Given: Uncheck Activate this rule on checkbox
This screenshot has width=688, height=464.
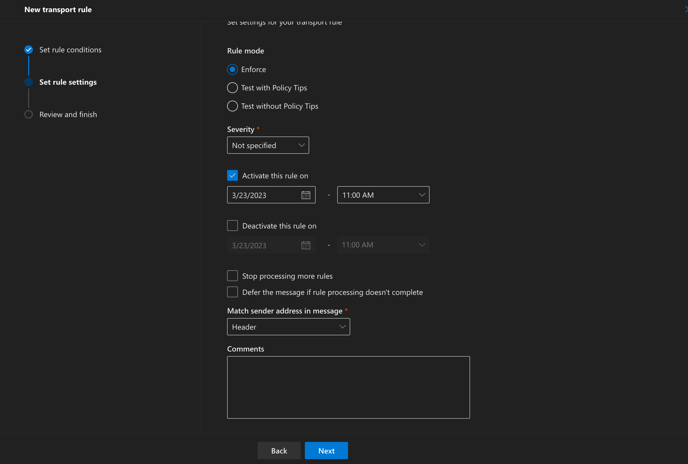Looking at the screenshot, I should [232, 176].
